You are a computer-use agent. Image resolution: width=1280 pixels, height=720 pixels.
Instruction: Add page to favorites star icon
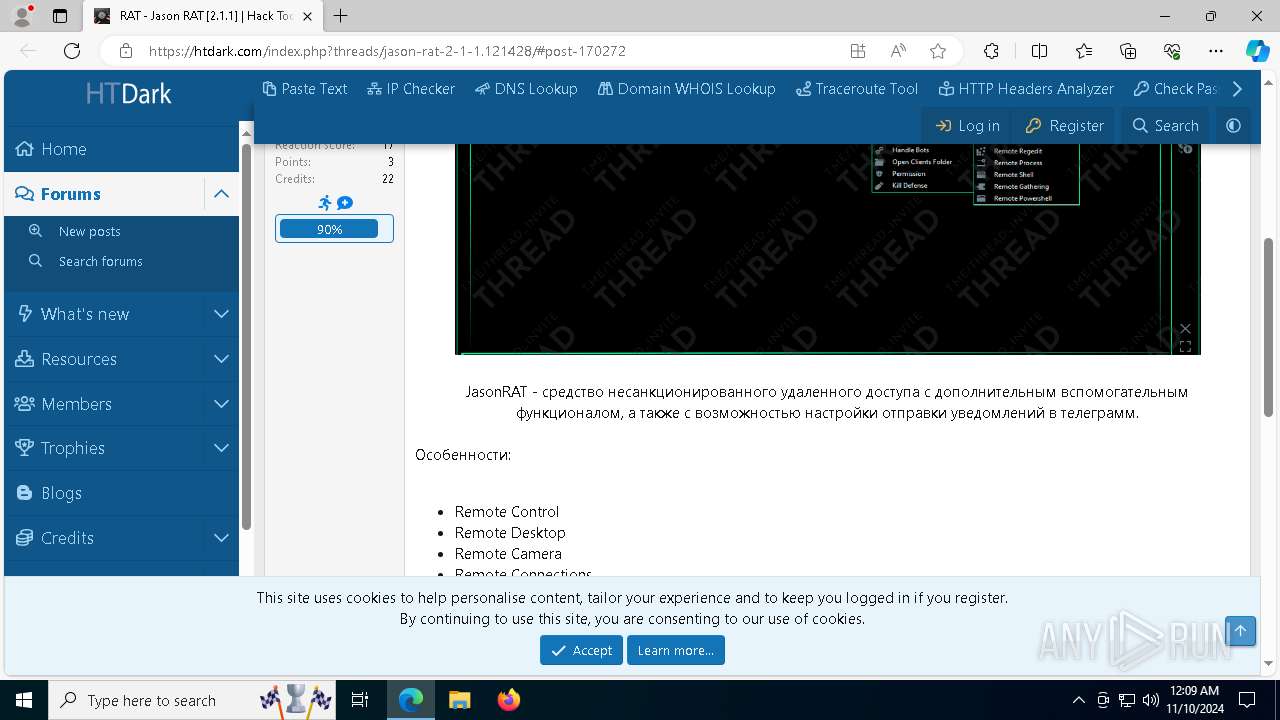pos(937,51)
